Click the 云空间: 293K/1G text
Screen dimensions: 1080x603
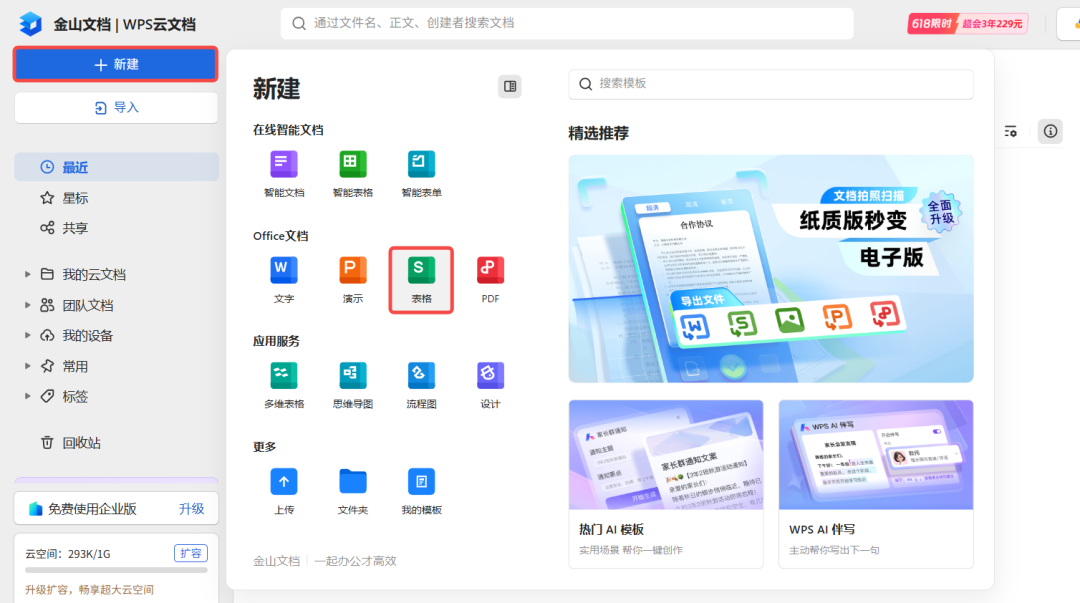point(68,553)
